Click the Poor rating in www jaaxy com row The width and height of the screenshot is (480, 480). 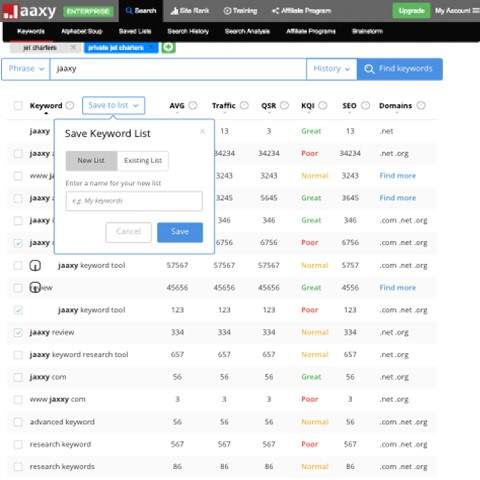click(310, 399)
